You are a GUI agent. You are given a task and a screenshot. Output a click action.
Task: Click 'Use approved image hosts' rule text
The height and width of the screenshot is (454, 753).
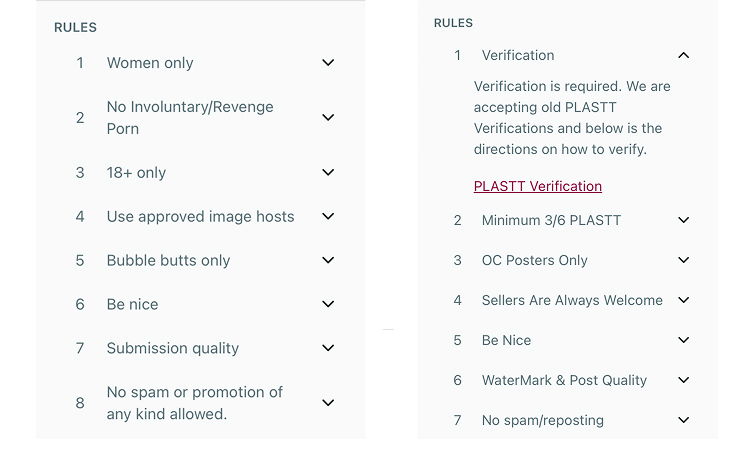[201, 217]
